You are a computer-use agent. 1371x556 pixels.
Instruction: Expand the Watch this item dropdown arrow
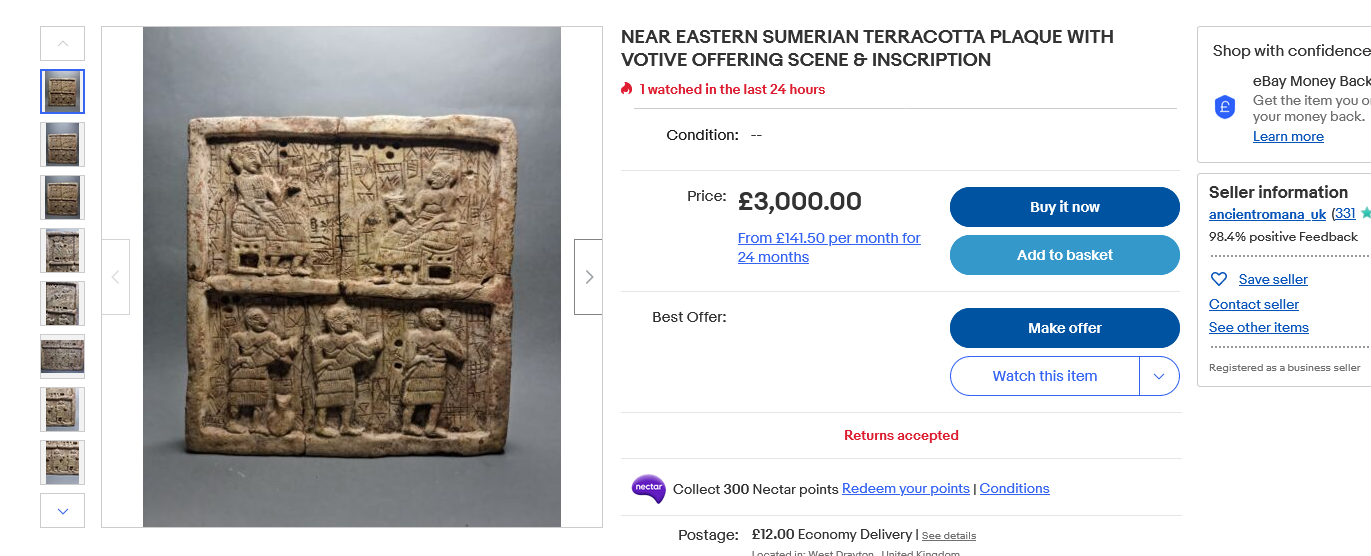pos(1159,376)
